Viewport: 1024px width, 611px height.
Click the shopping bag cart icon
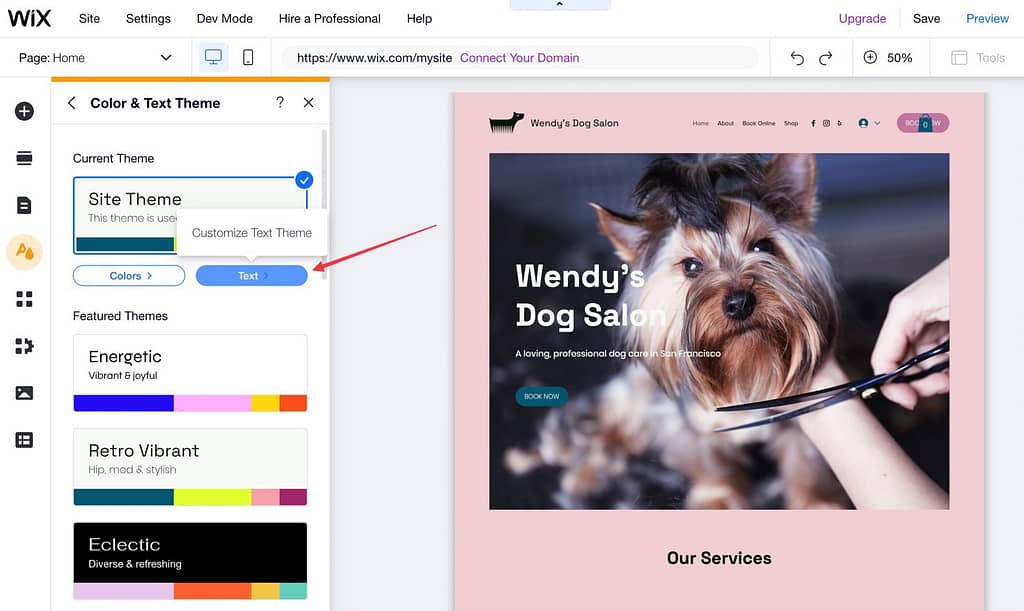click(925, 123)
